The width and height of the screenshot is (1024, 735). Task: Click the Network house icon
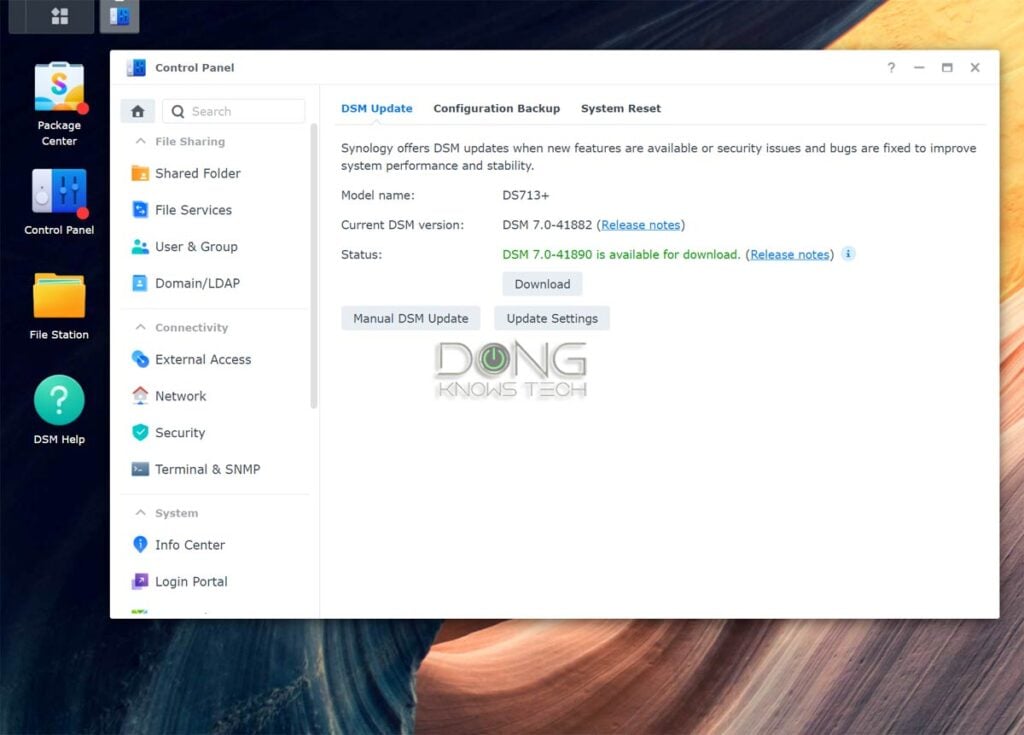(x=140, y=395)
